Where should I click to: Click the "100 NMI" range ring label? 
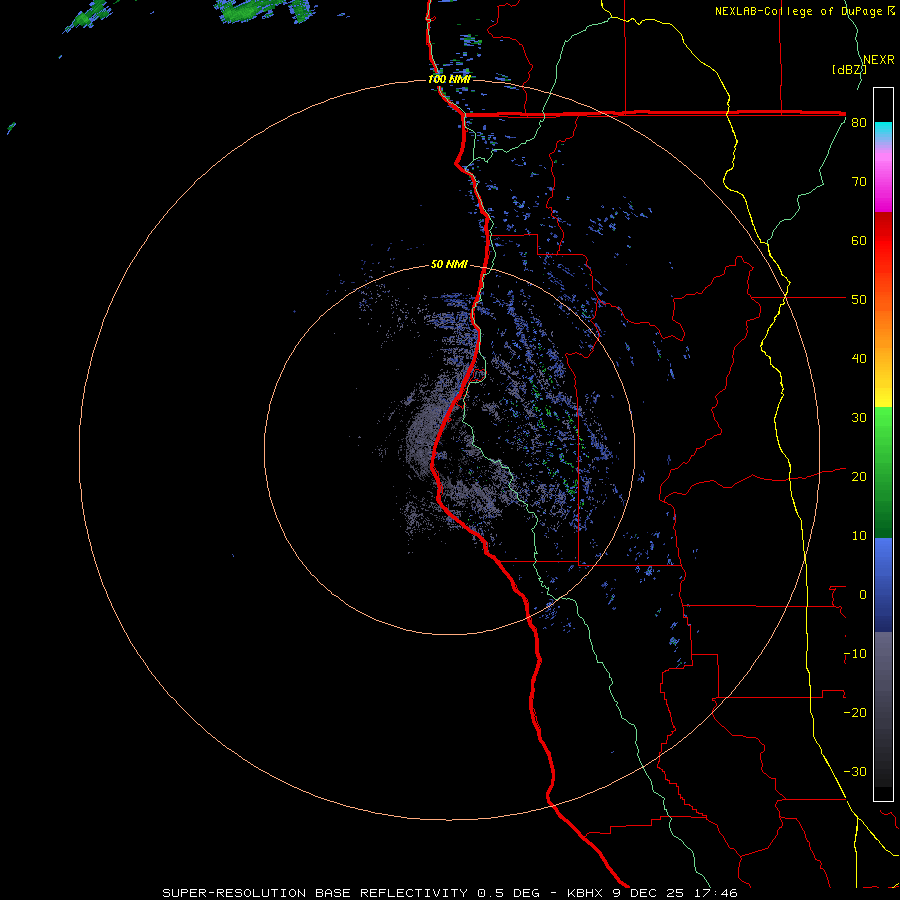449,79
